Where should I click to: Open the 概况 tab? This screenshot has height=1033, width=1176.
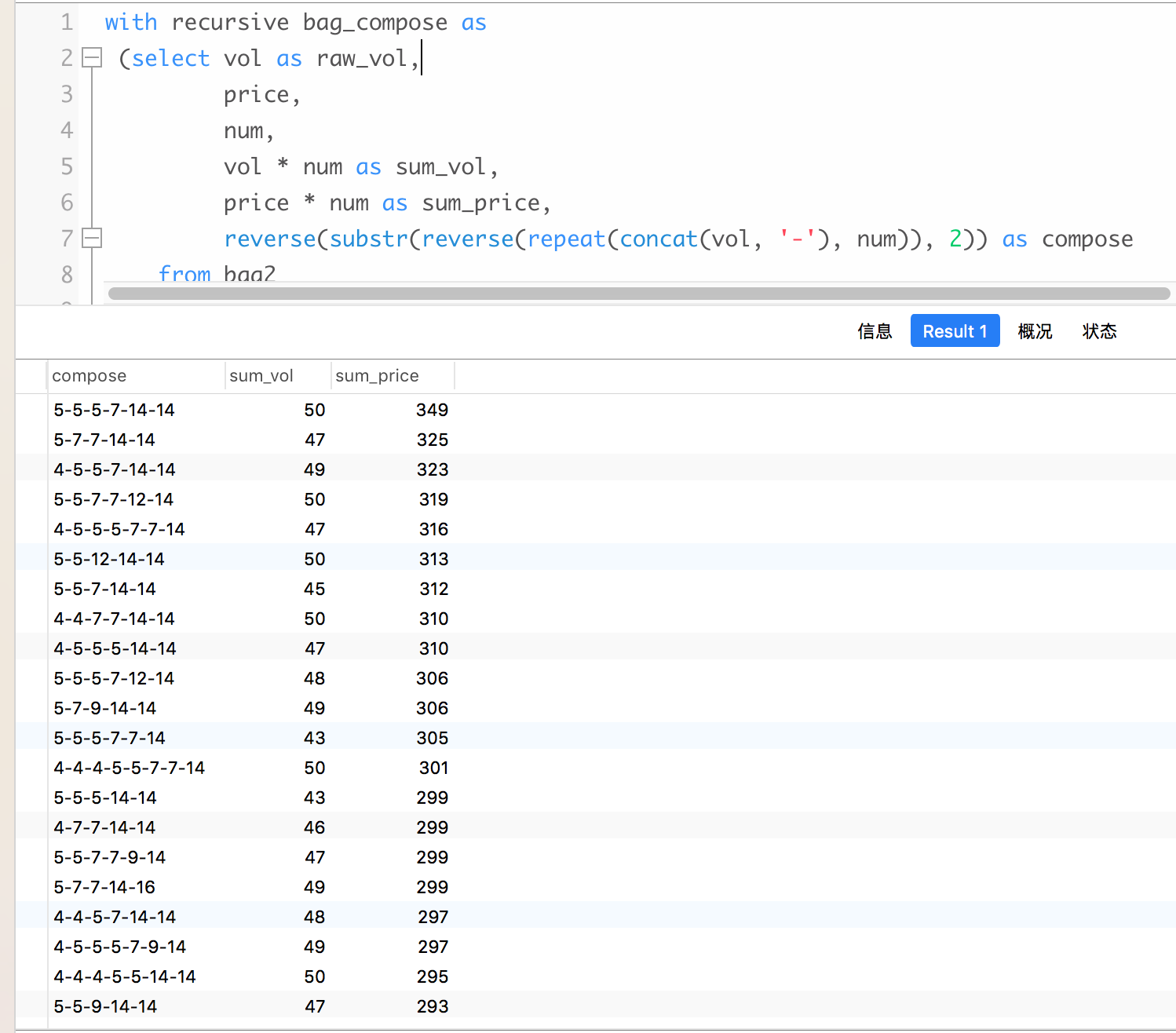(1035, 331)
